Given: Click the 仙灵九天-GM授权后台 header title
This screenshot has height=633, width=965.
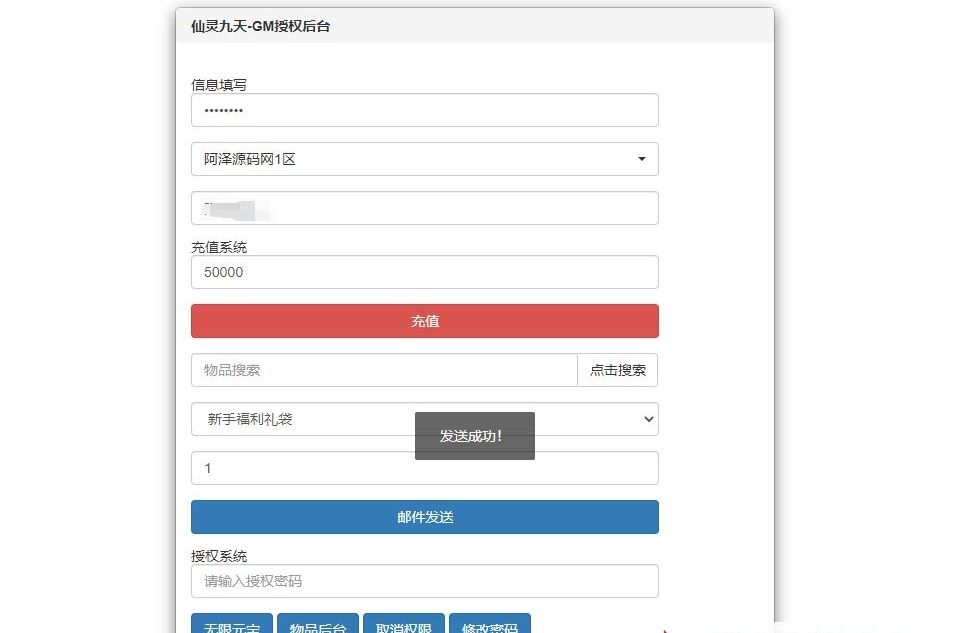Looking at the screenshot, I should coord(260,26).
